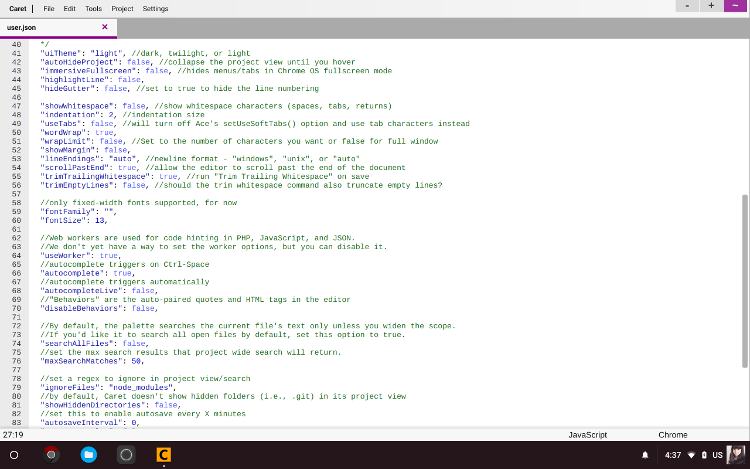The width and height of the screenshot is (750, 469).
Task: Open the Tools menu
Action: click(93, 8)
